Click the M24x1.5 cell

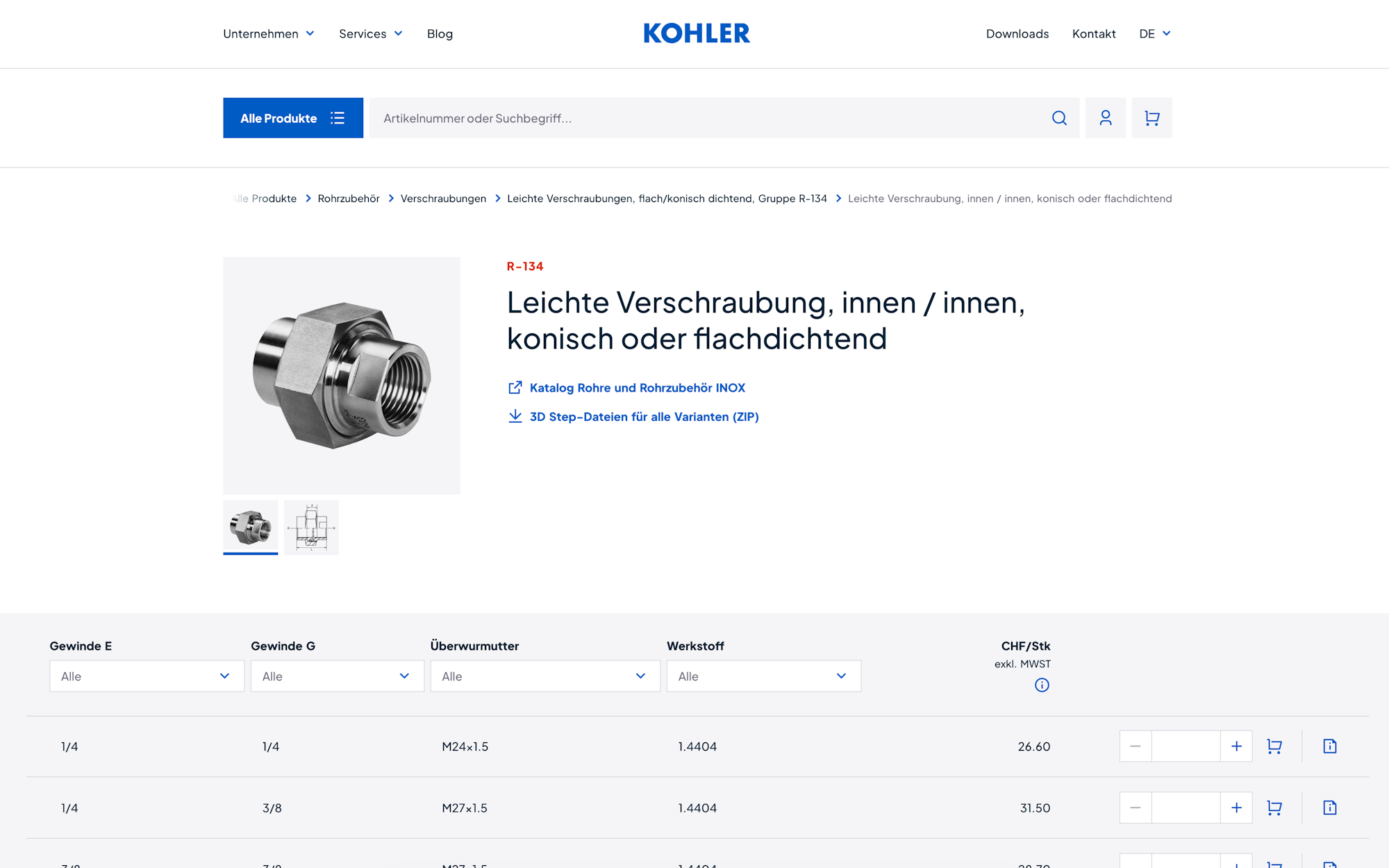click(465, 746)
